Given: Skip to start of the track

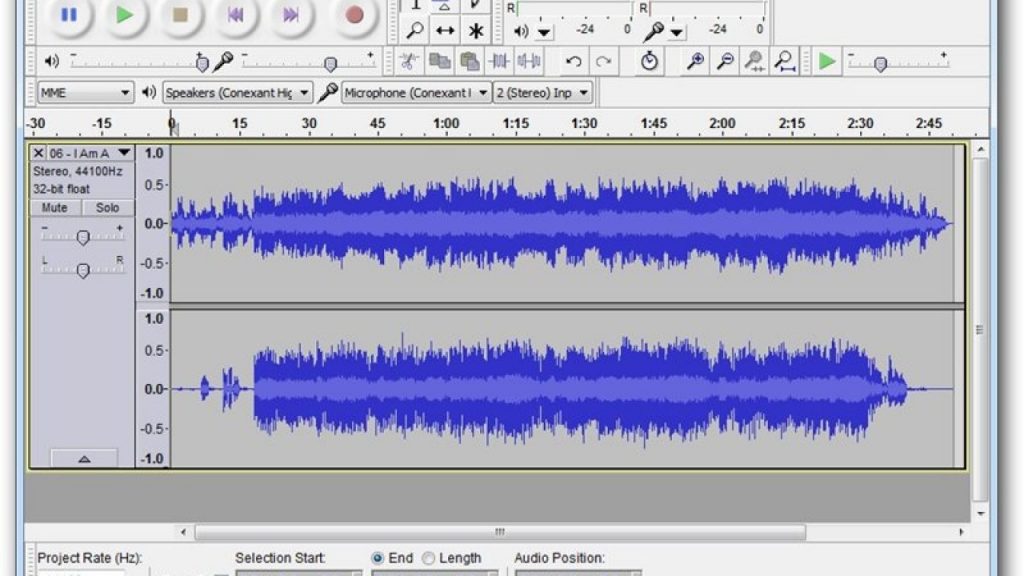Looking at the screenshot, I should point(236,14).
